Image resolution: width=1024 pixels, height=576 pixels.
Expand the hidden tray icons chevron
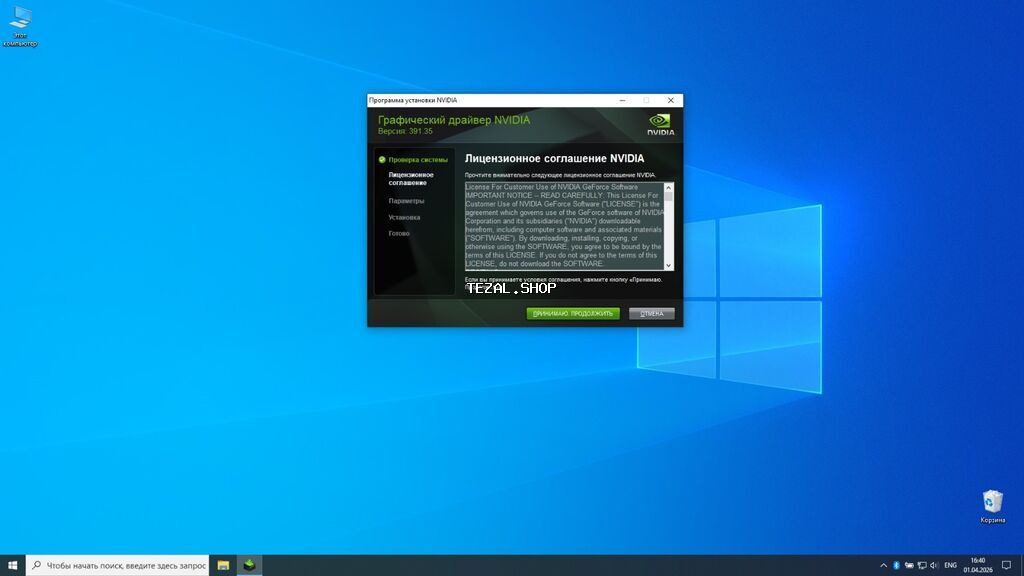click(883, 565)
